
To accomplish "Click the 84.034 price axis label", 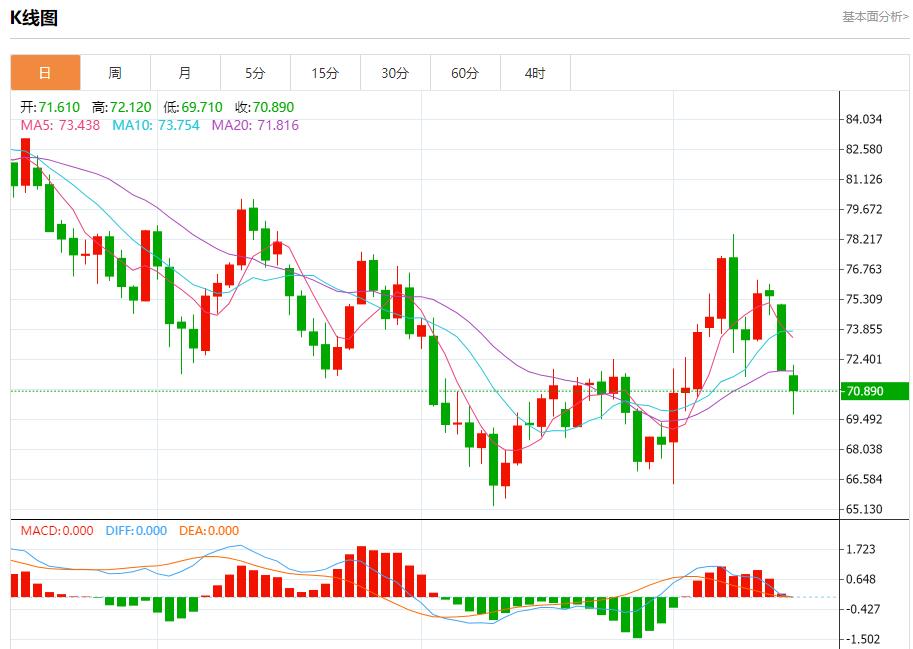I will (x=864, y=119).
